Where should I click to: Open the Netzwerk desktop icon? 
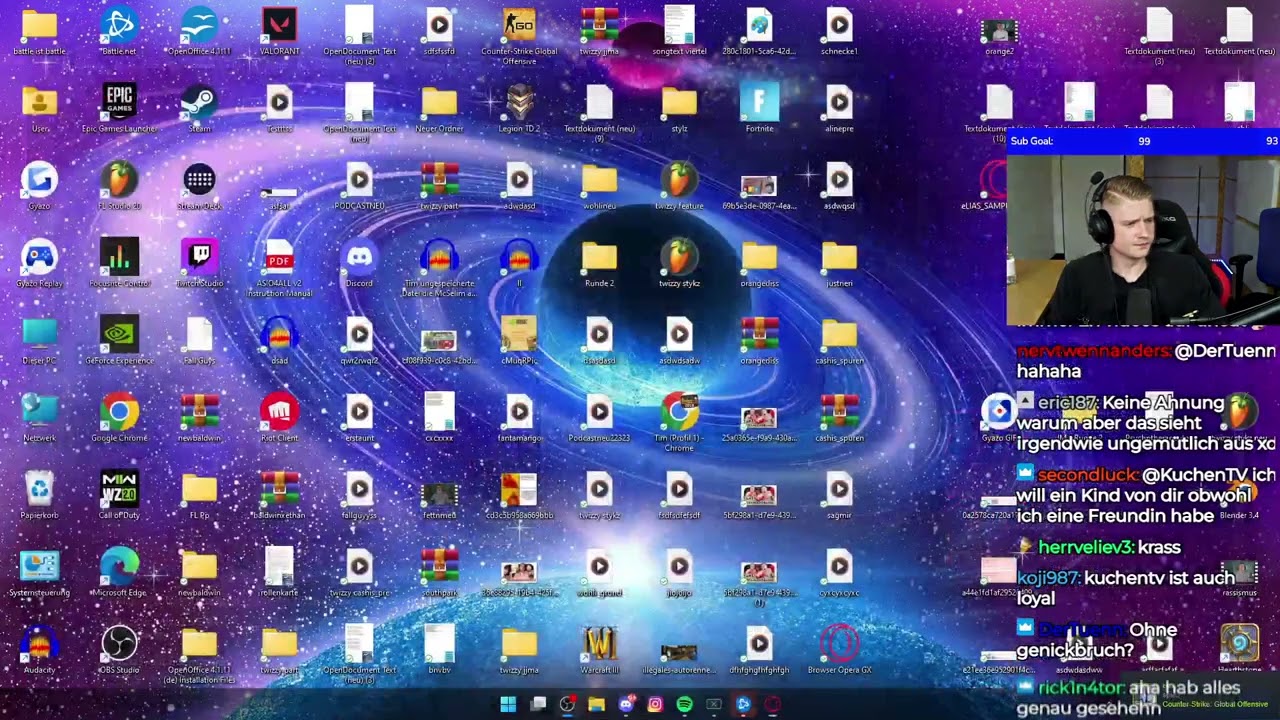click(39, 418)
